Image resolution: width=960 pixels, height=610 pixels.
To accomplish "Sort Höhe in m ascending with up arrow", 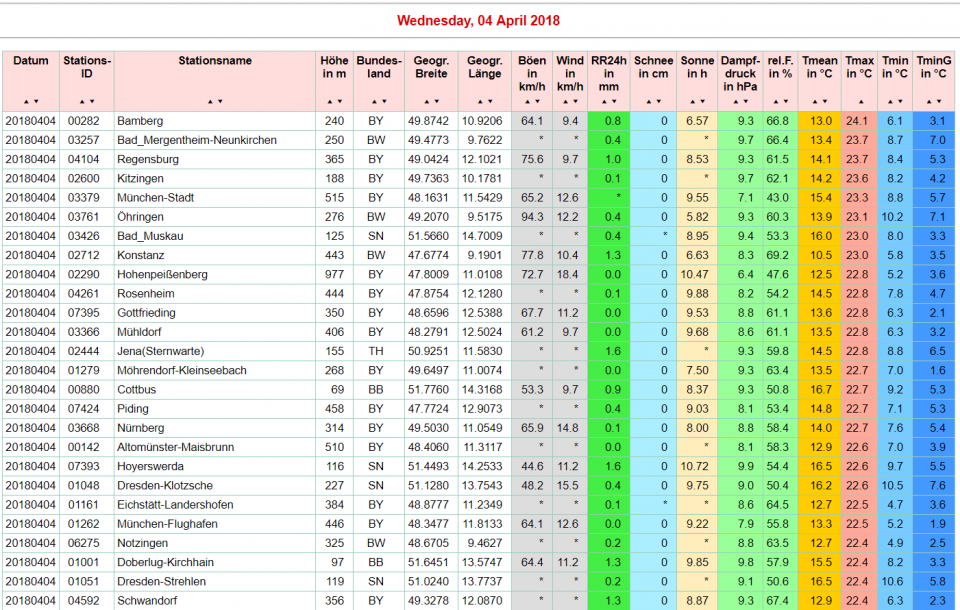I will click(x=330, y=101).
